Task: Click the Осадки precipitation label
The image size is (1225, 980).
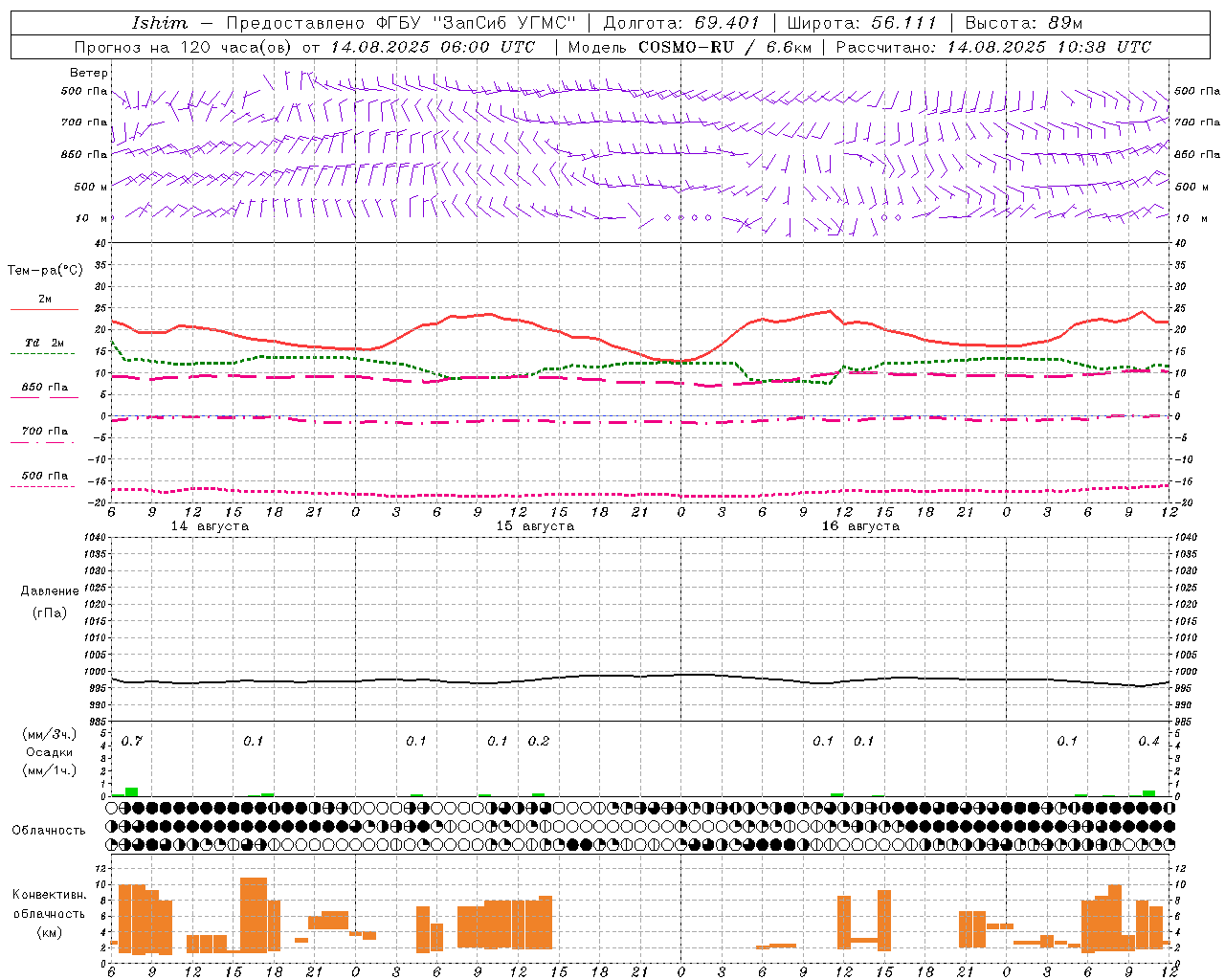Action: click(x=50, y=752)
